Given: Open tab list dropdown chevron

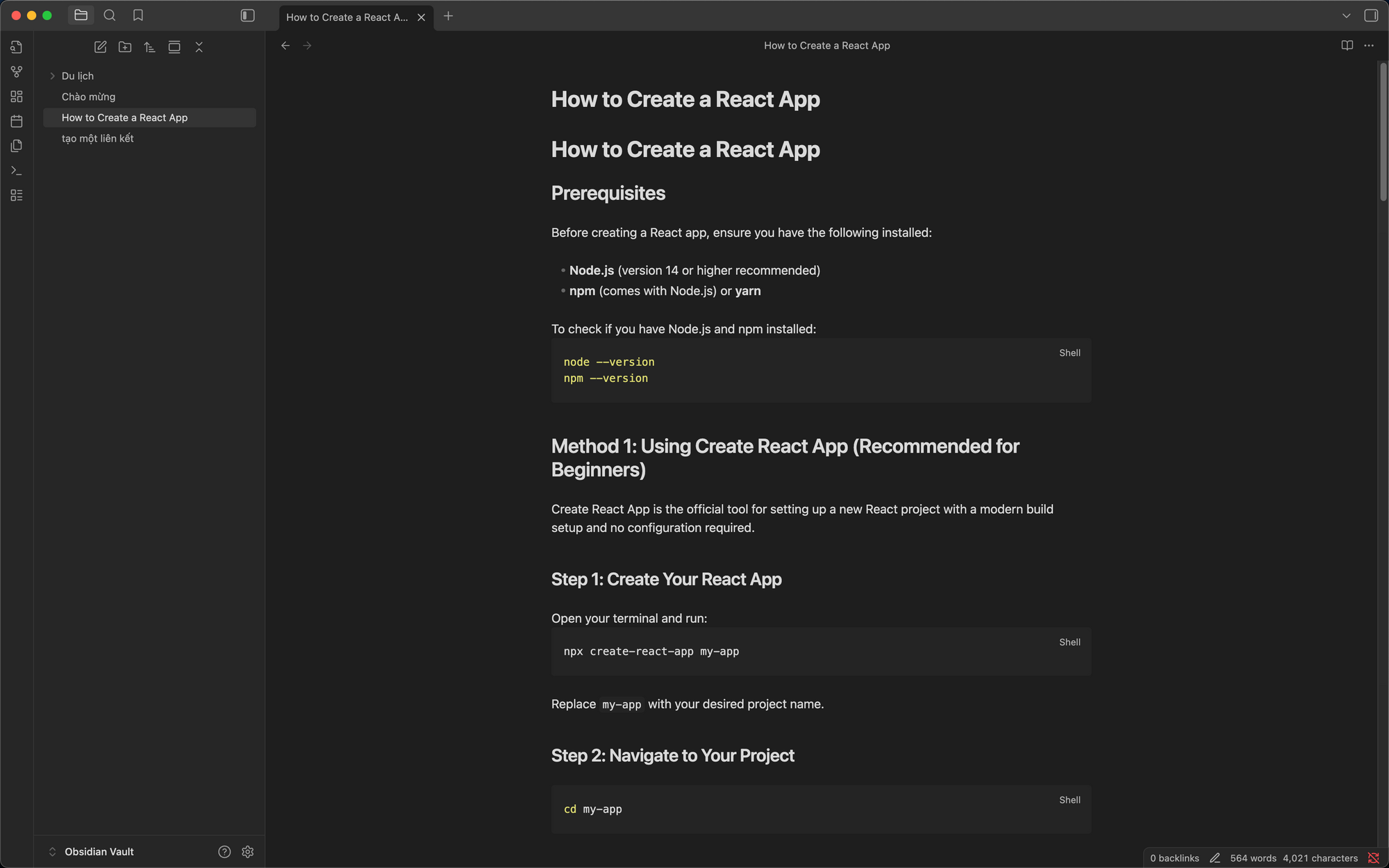Looking at the screenshot, I should pos(1346,15).
